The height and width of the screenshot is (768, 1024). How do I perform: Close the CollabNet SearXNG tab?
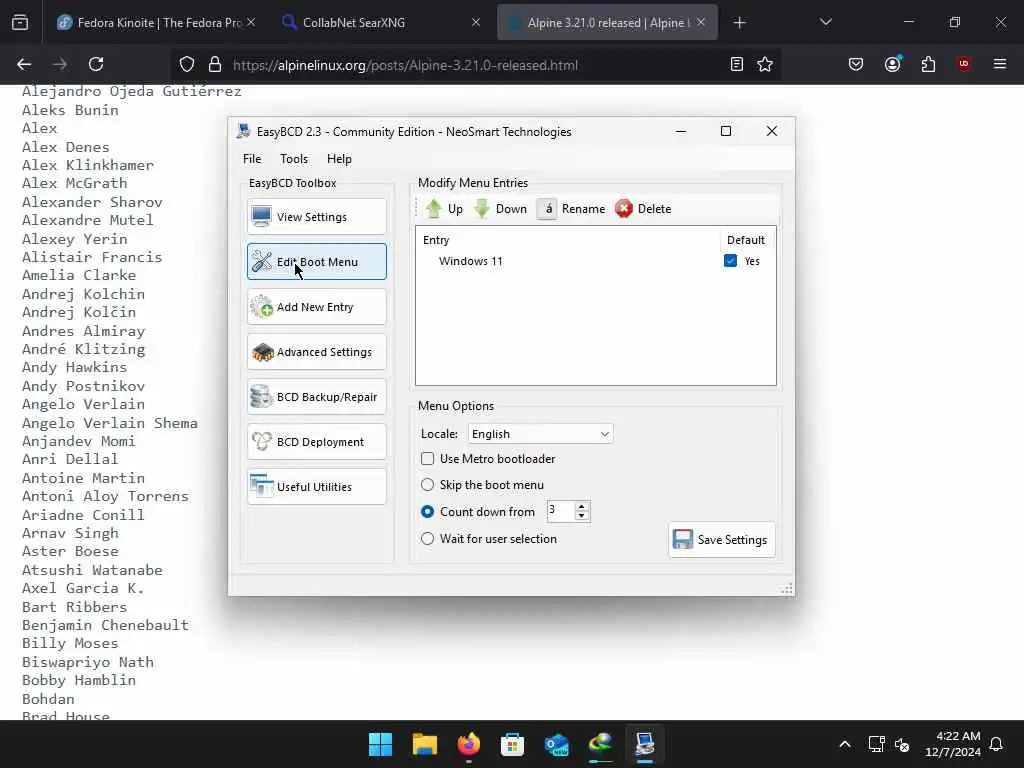coord(475,22)
